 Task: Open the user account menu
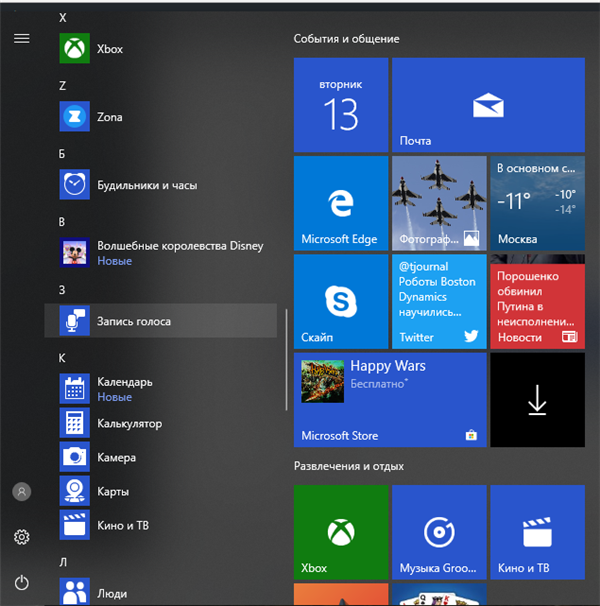[22, 492]
